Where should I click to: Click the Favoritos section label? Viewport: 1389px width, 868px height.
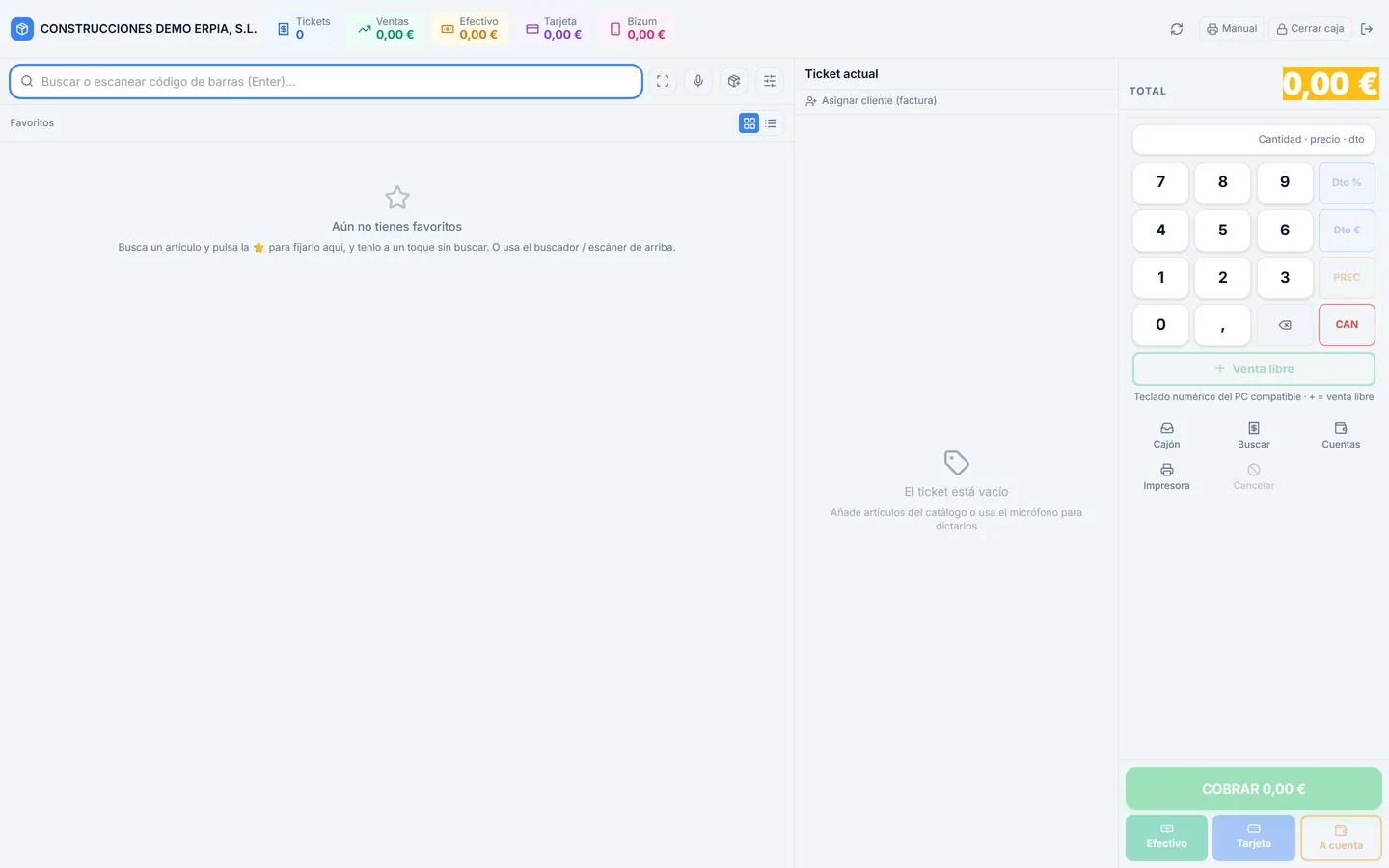click(x=32, y=123)
